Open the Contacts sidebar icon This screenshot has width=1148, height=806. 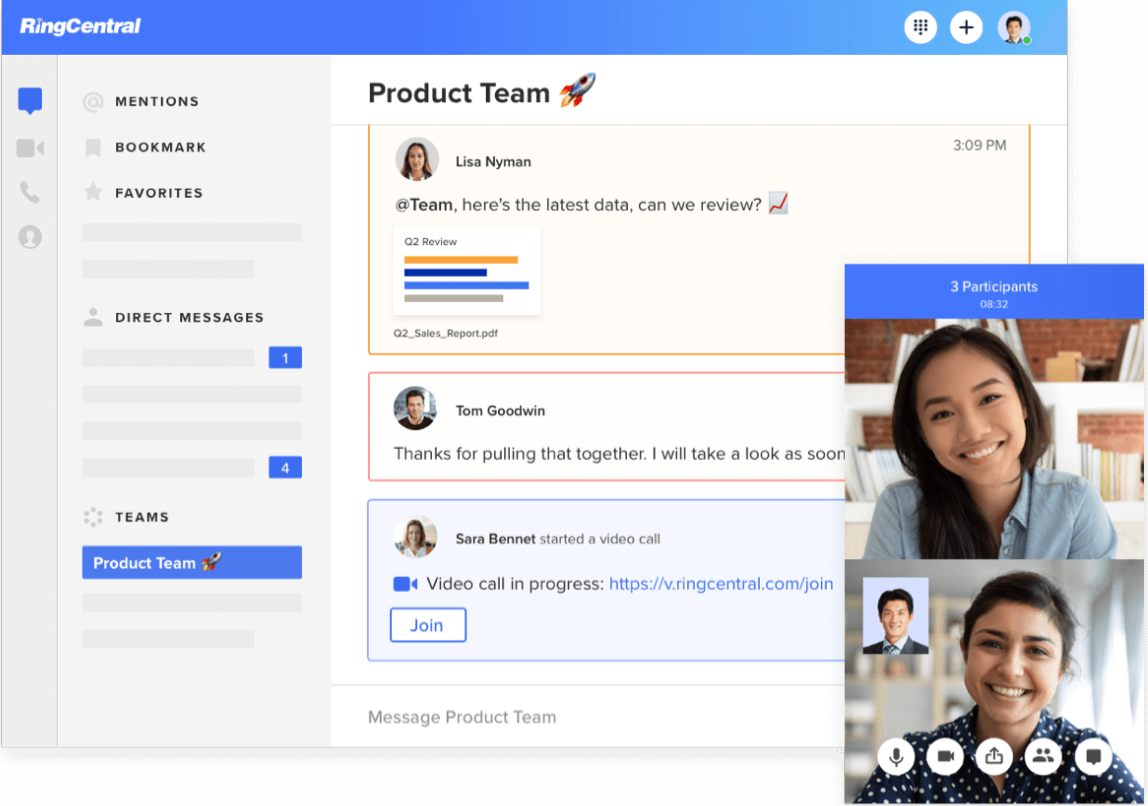tap(30, 237)
